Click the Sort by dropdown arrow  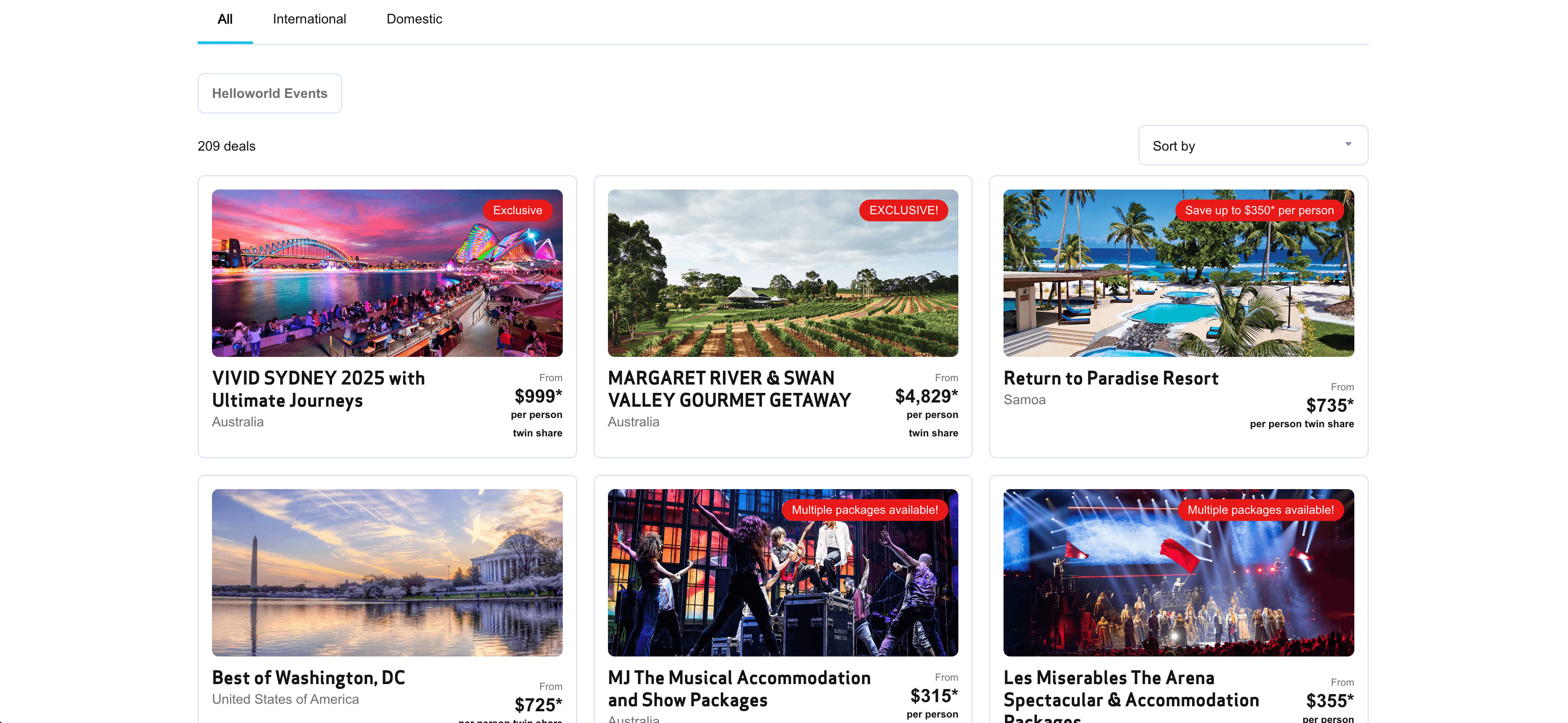click(x=1348, y=144)
